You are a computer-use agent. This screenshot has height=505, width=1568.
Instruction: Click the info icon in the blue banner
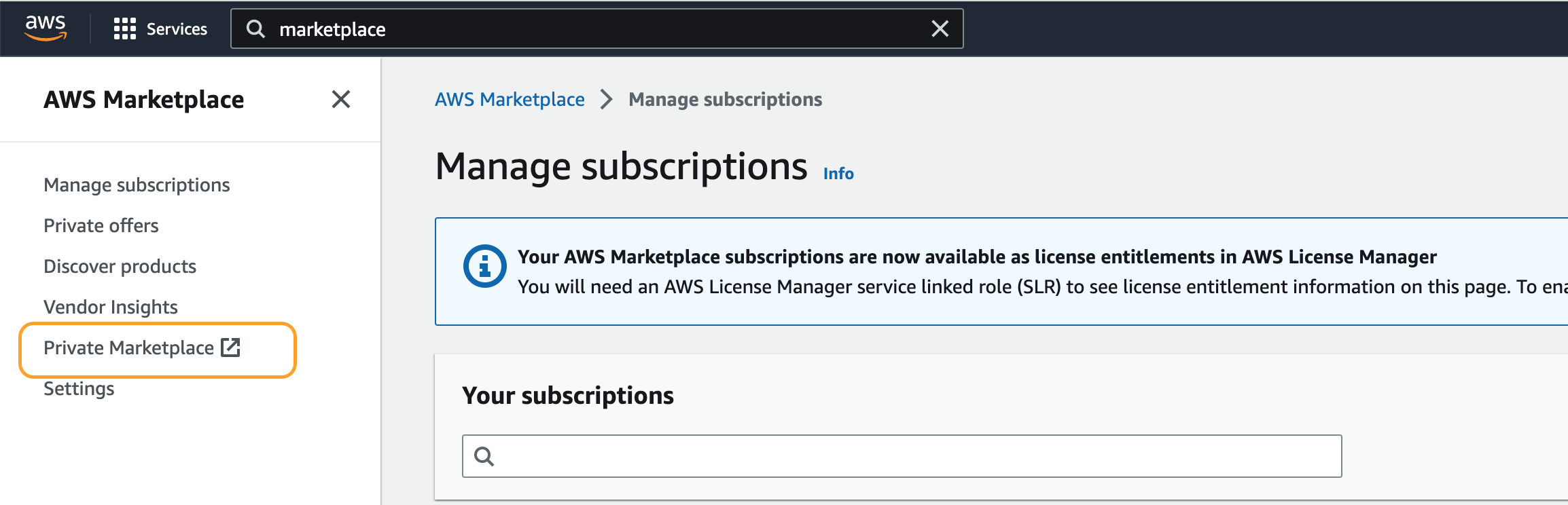coord(484,265)
